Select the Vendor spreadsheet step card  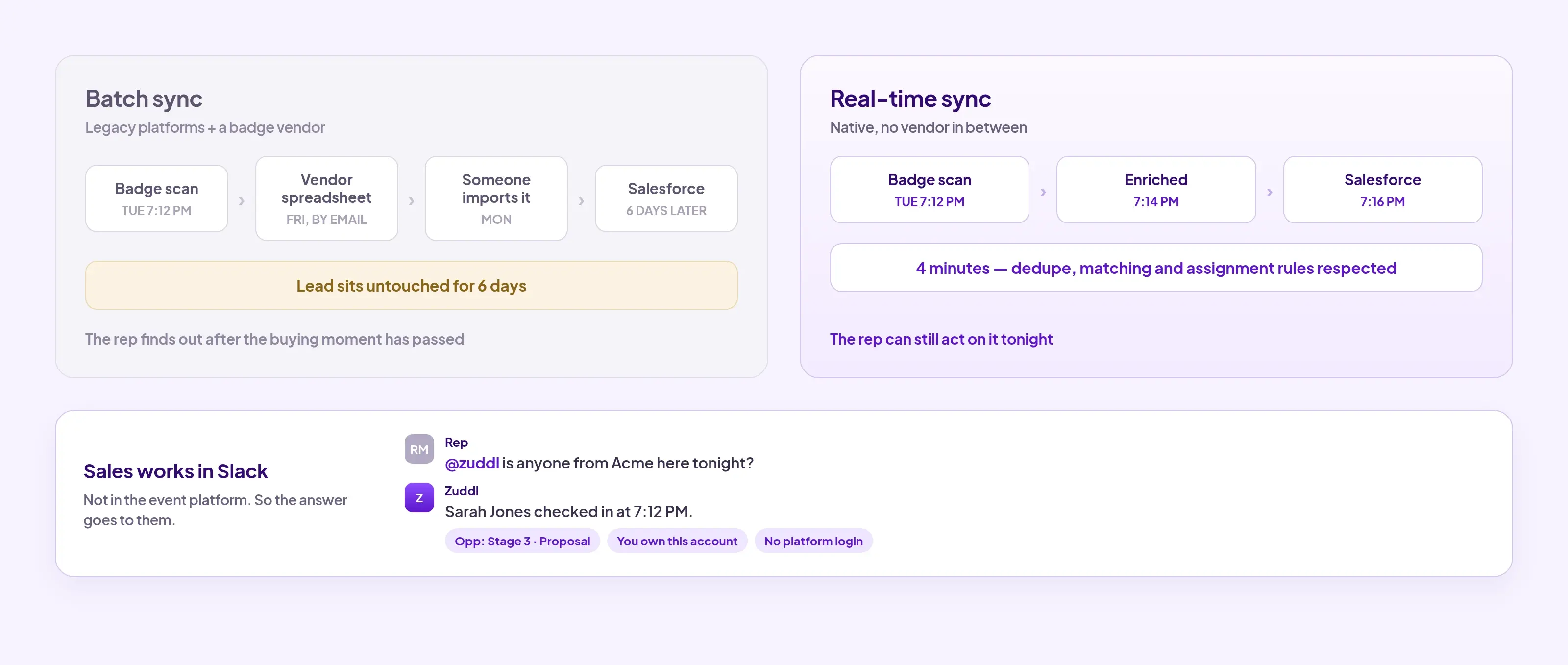coord(326,198)
